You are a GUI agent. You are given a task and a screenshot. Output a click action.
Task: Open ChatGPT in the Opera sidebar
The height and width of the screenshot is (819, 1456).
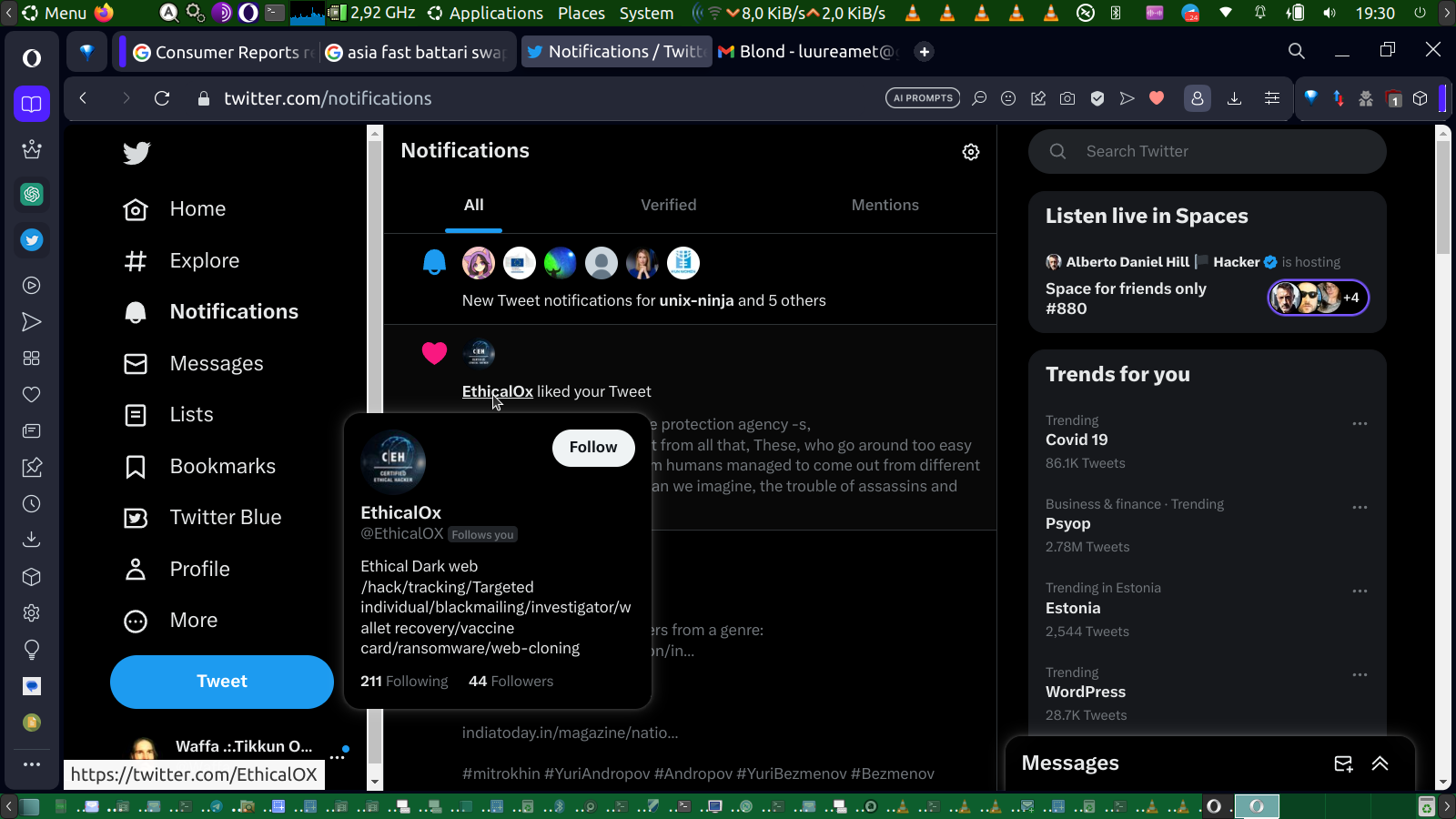[32, 194]
